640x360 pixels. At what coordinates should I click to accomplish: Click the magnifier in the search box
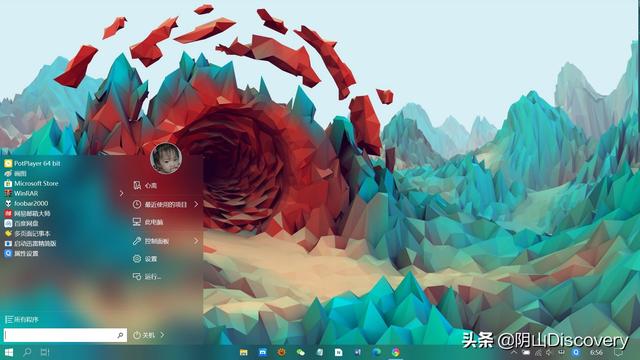pos(120,335)
